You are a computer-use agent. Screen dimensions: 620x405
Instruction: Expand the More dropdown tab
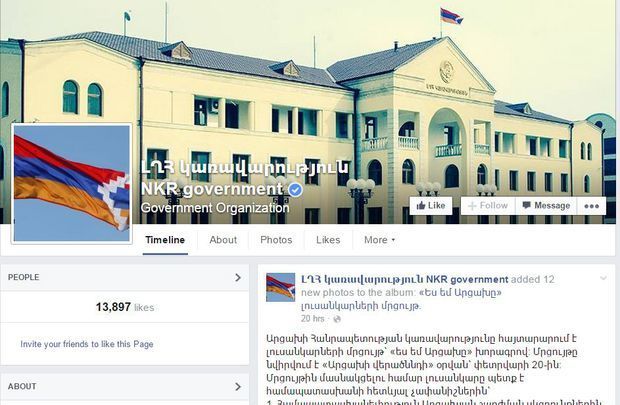pyautogui.click(x=379, y=240)
